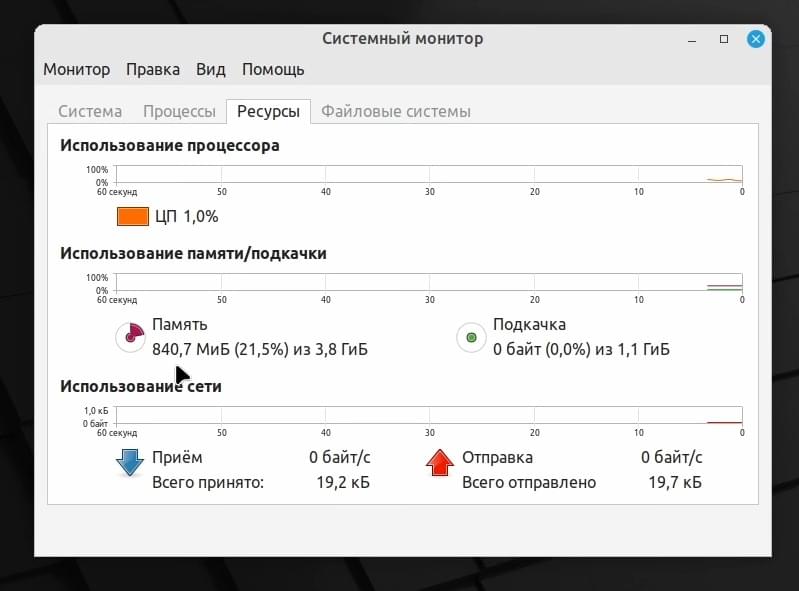Screen dimensions: 799x591
Task: Click the memory and swap history graph
Action: 429,282
